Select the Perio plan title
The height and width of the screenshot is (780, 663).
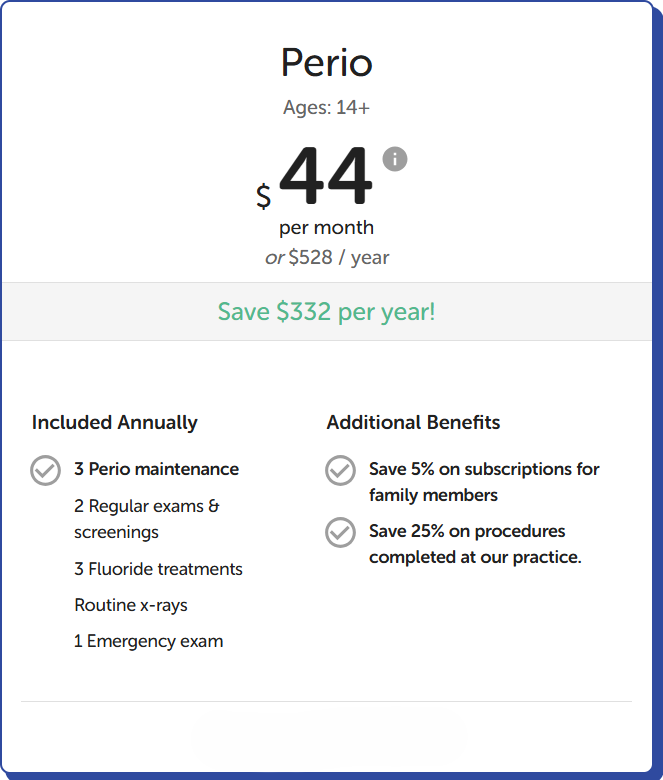click(326, 63)
